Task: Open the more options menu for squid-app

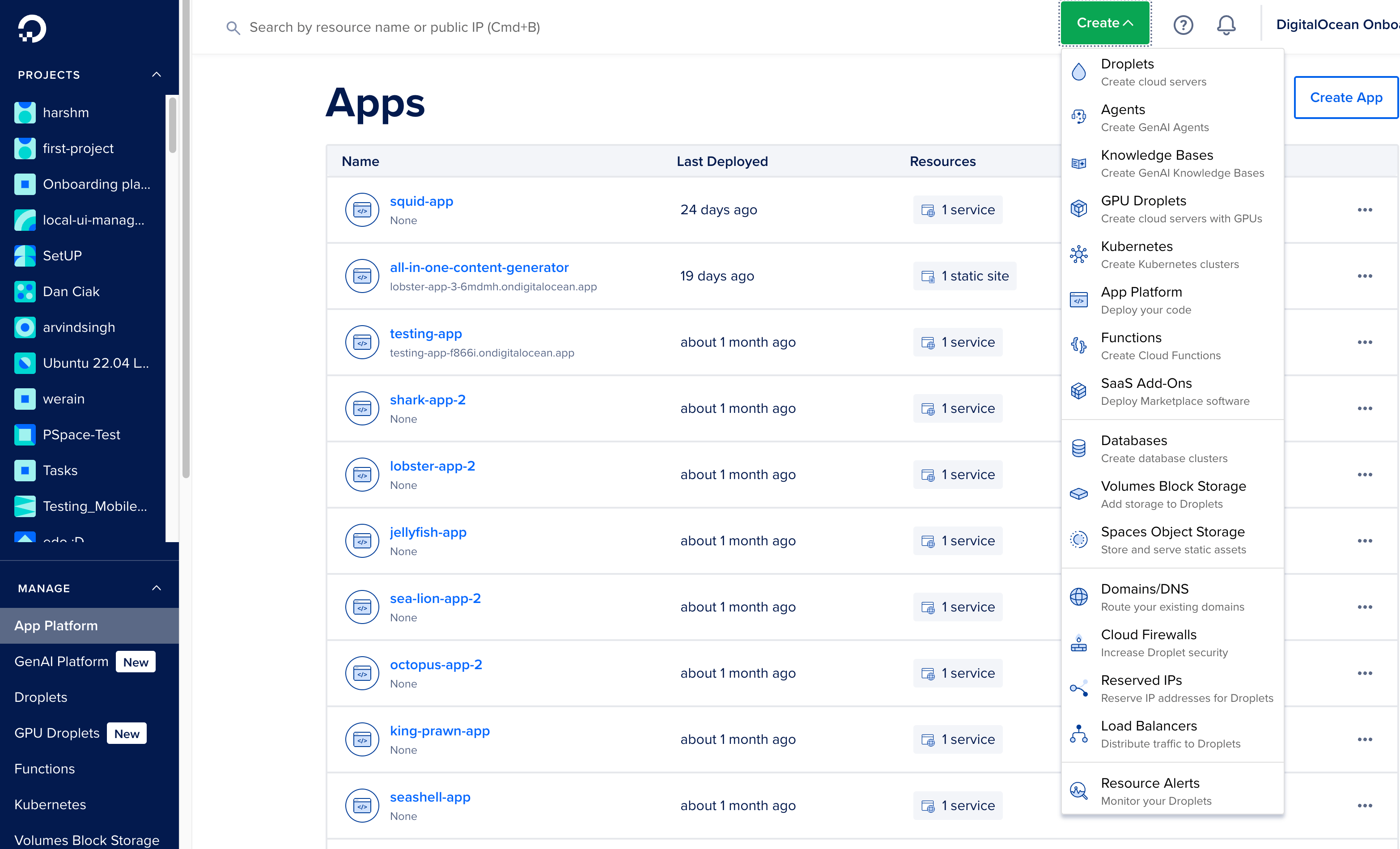Action: coord(1364,210)
